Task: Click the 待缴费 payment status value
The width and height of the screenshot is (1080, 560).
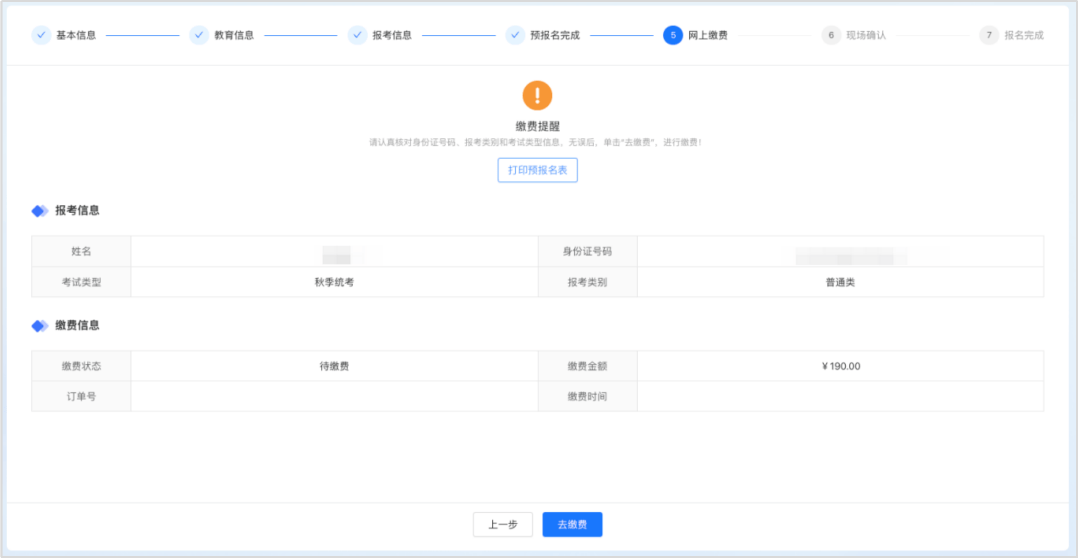Action: (x=334, y=366)
